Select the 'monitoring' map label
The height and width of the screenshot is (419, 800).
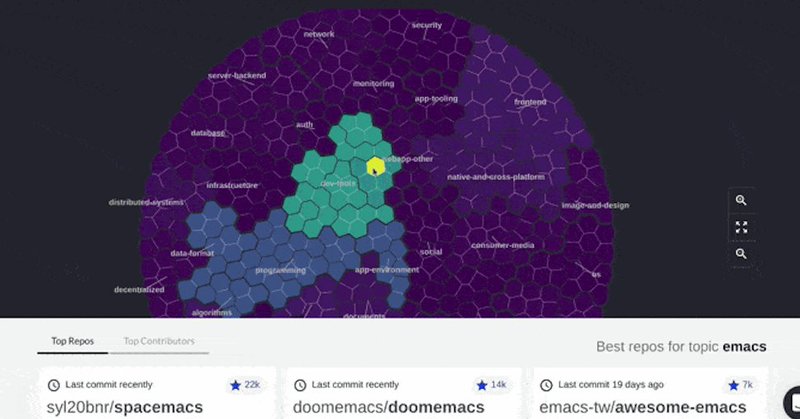click(373, 83)
